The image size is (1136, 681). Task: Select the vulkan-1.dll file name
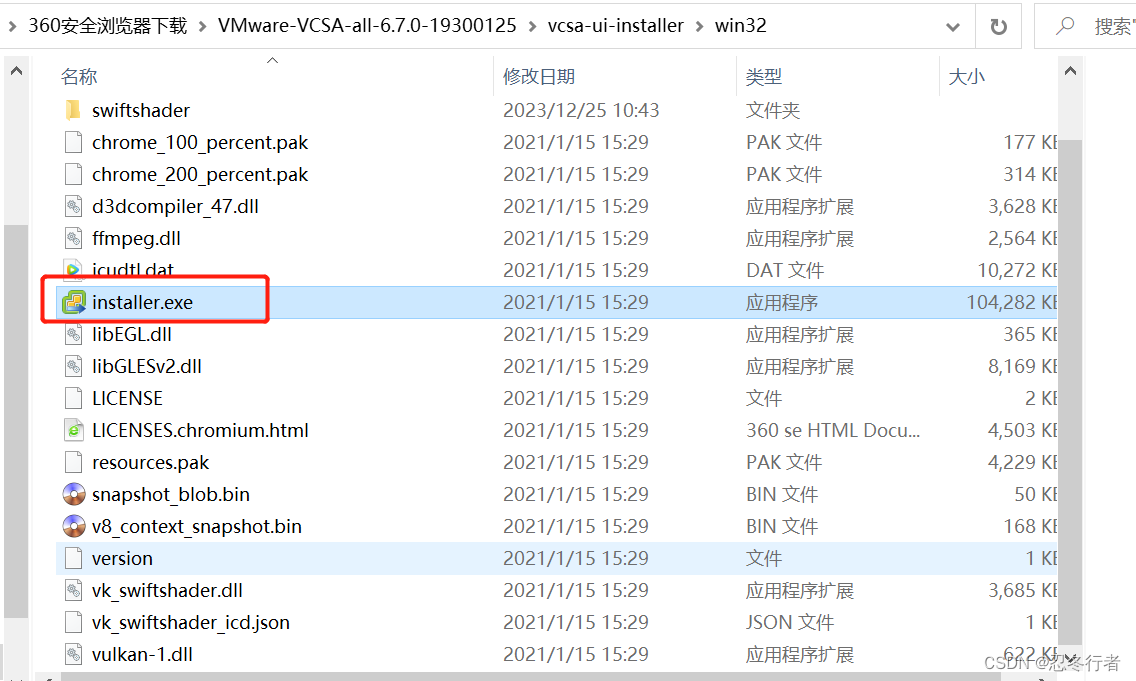click(x=142, y=654)
